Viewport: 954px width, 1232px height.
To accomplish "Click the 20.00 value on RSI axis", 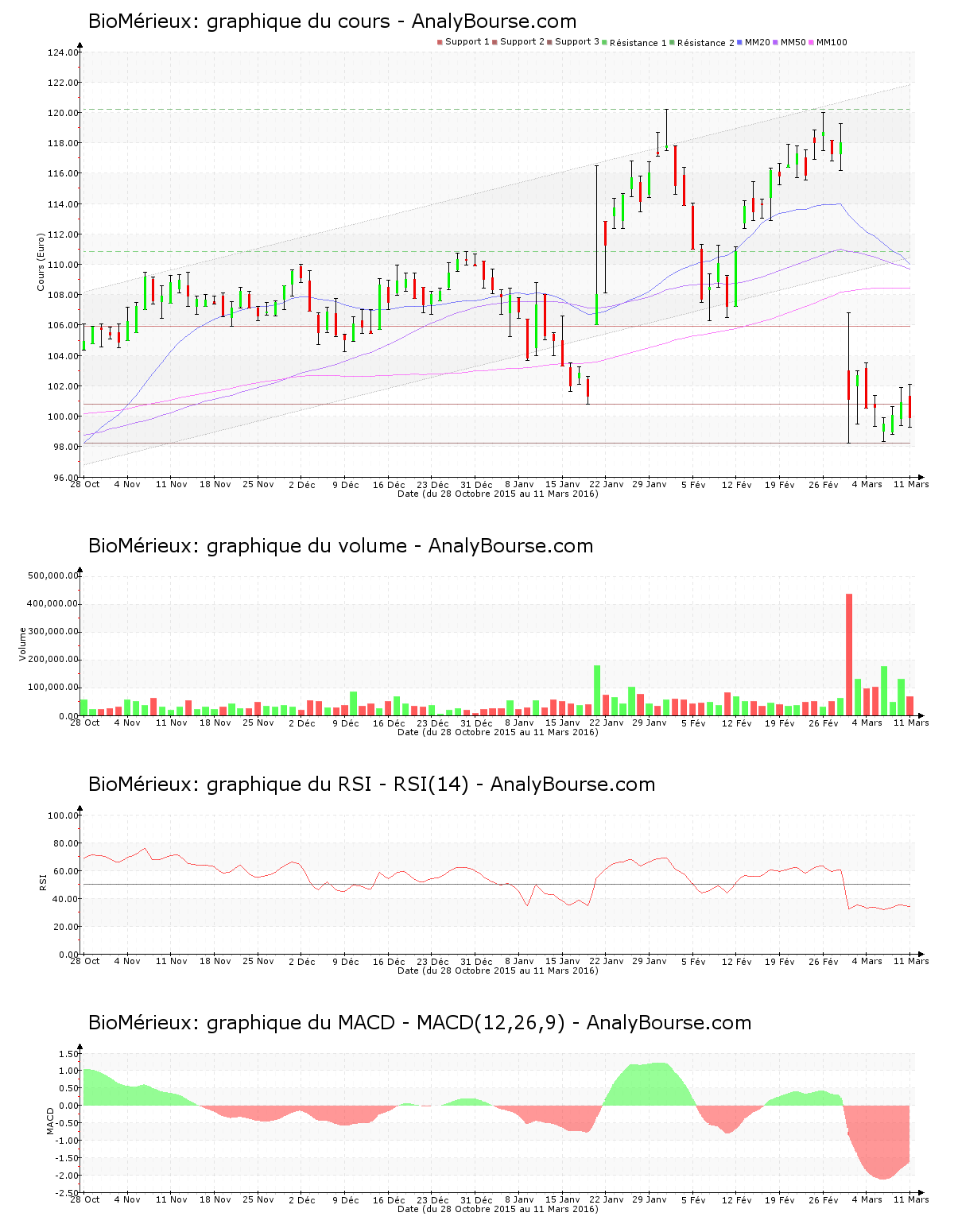I will [x=66, y=927].
